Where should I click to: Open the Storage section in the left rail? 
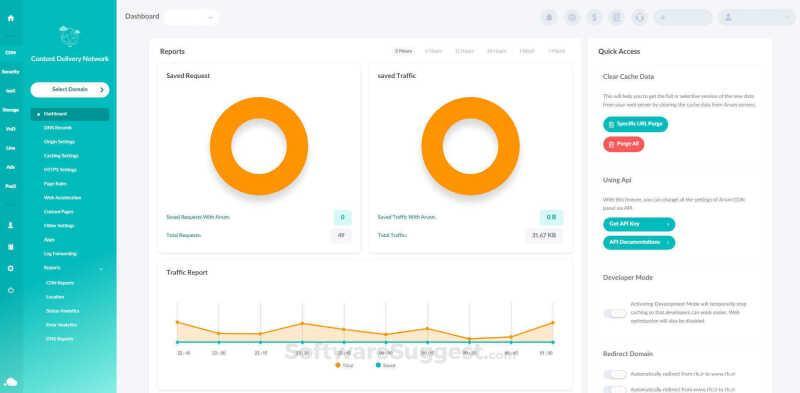11,110
